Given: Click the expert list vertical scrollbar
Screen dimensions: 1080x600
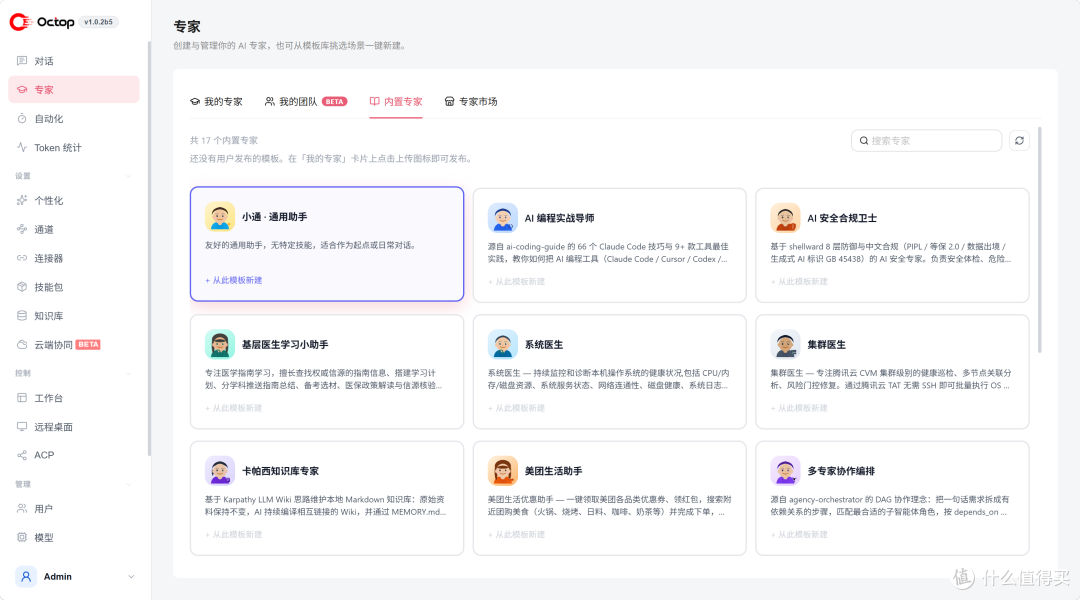Looking at the screenshot, I should [1039, 240].
